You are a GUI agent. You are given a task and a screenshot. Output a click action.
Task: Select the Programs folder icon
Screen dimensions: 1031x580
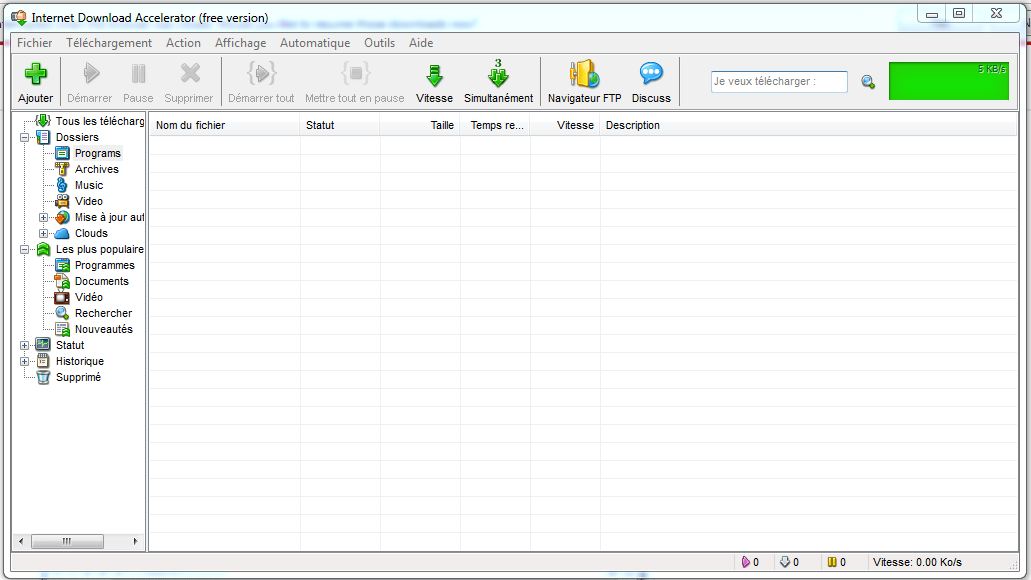click(62, 153)
